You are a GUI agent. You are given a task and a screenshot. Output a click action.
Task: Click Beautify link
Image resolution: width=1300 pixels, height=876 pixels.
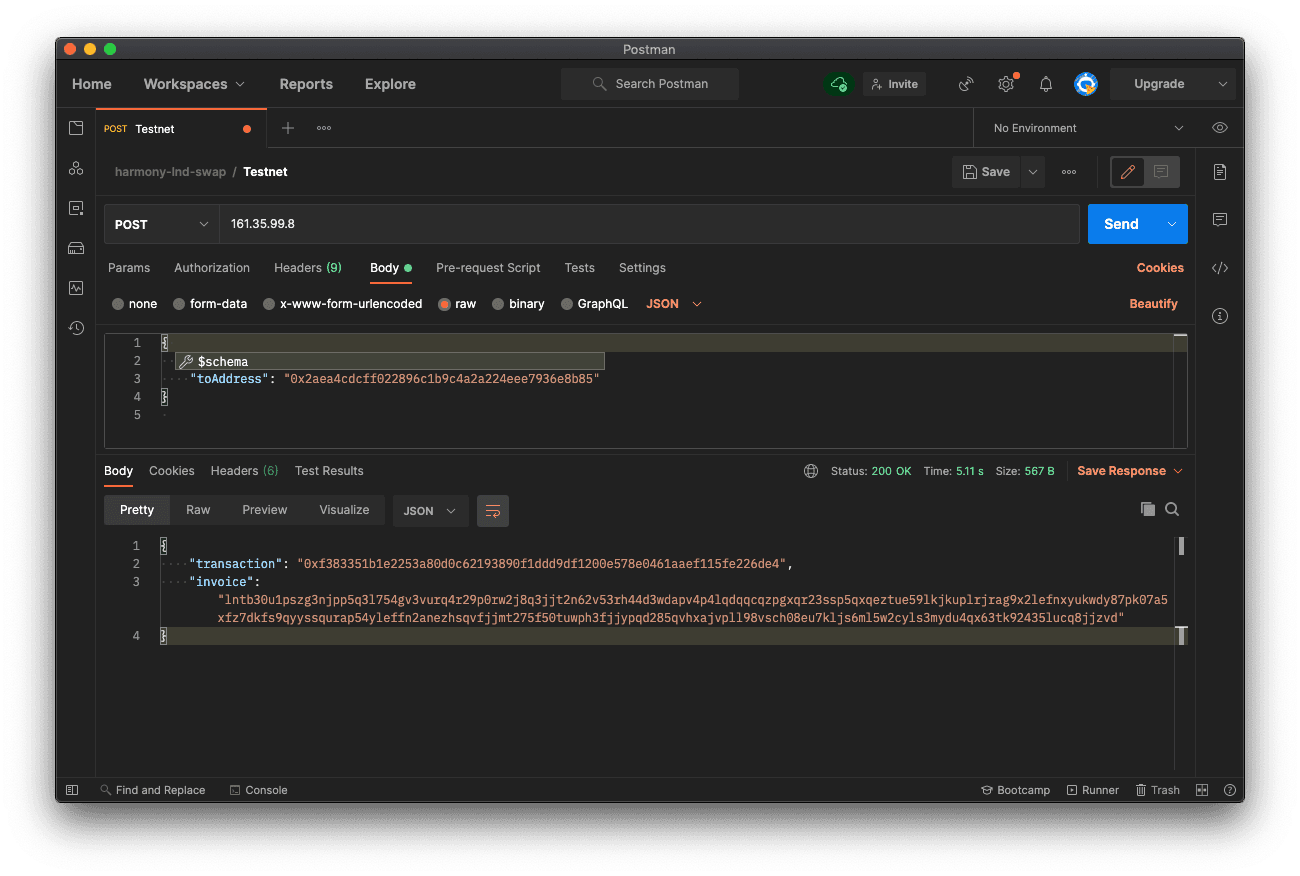tap(1154, 304)
